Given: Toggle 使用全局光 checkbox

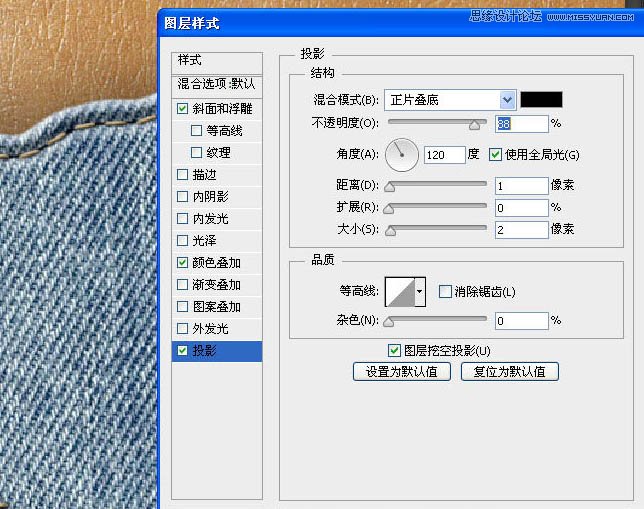Looking at the screenshot, I should (495, 154).
